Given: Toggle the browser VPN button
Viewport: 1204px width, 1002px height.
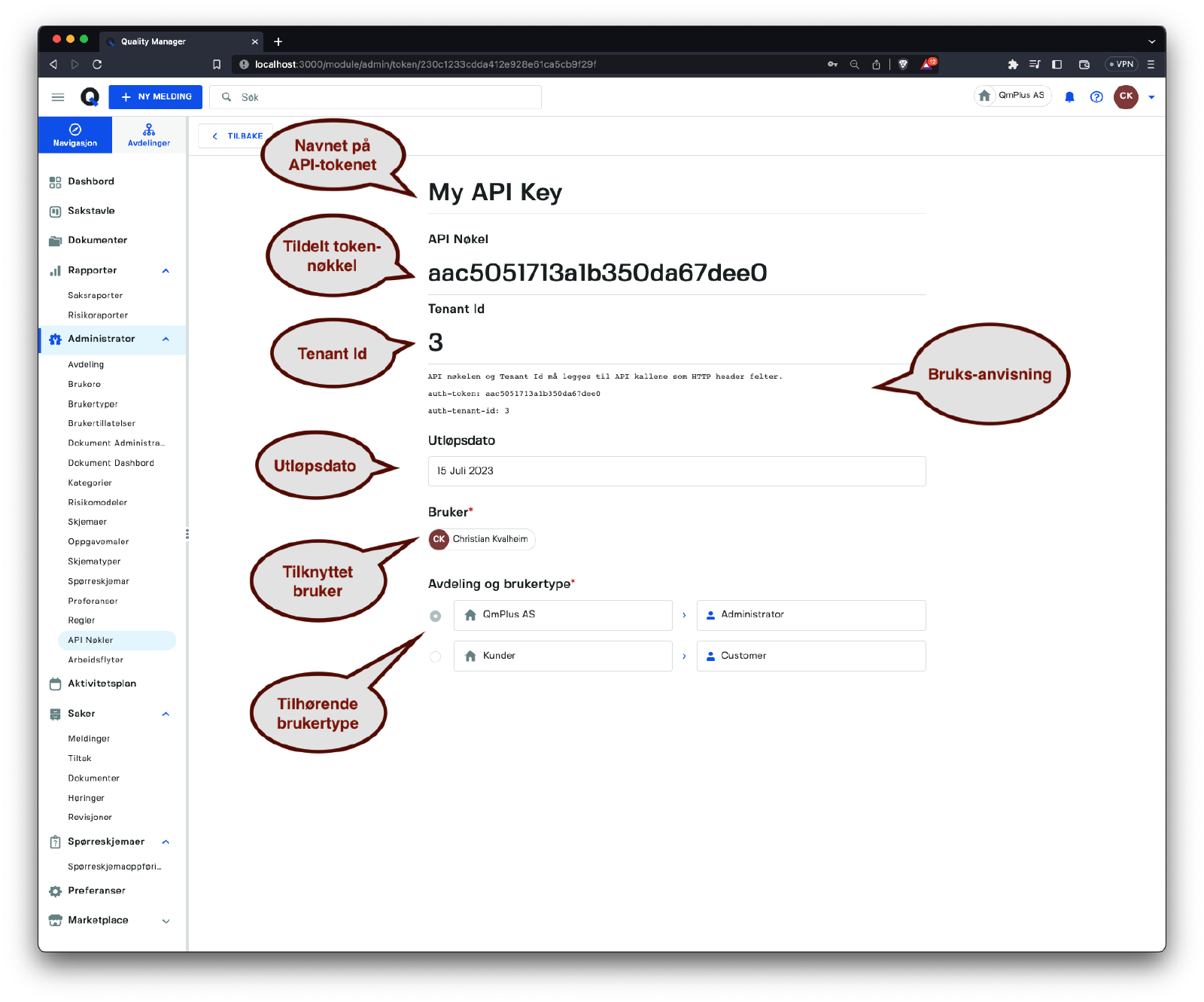Looking at the screenshot, I should [x=1121, y=65].
